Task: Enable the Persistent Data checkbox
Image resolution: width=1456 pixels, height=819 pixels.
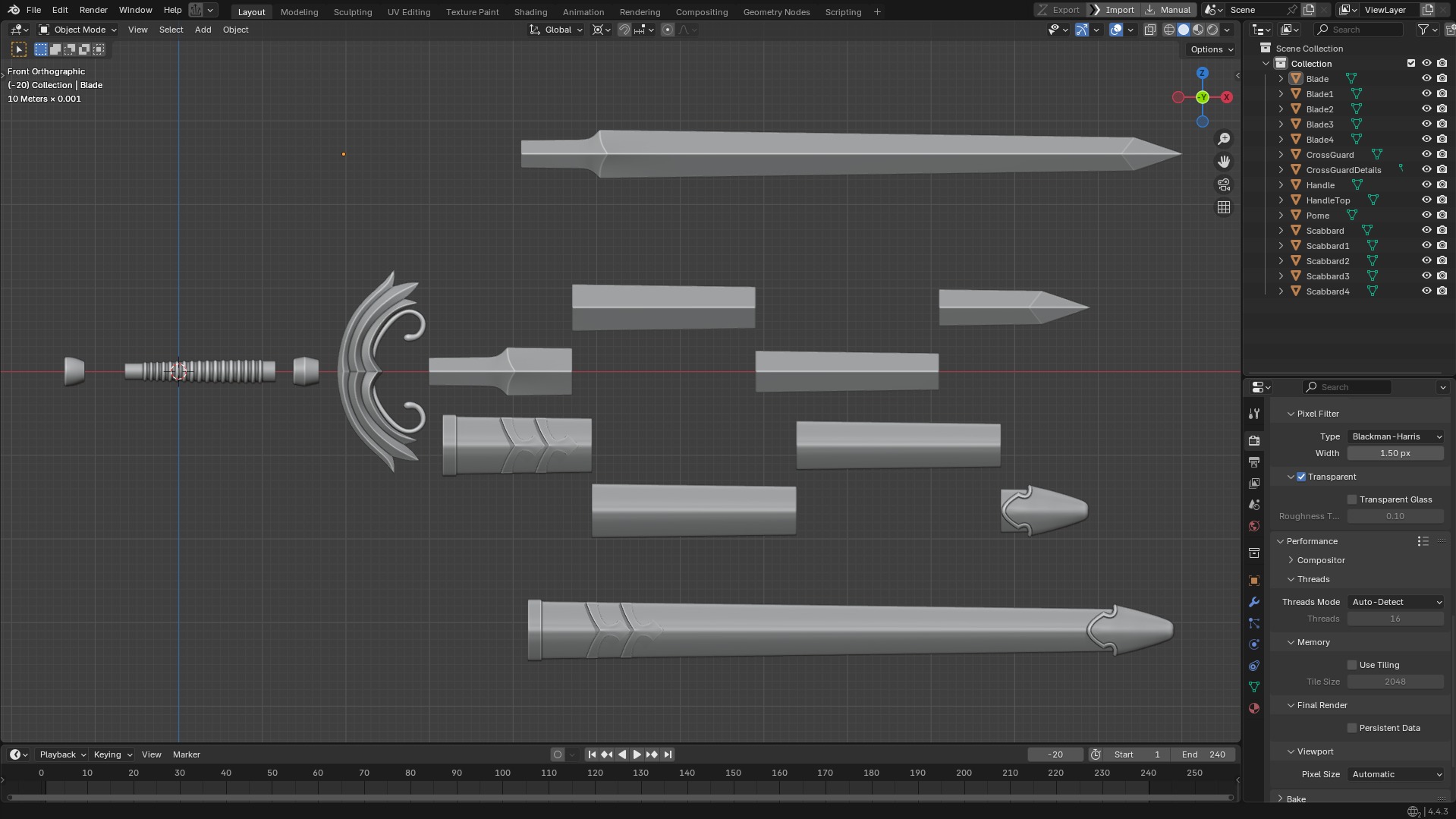Action: (1351, 728)
